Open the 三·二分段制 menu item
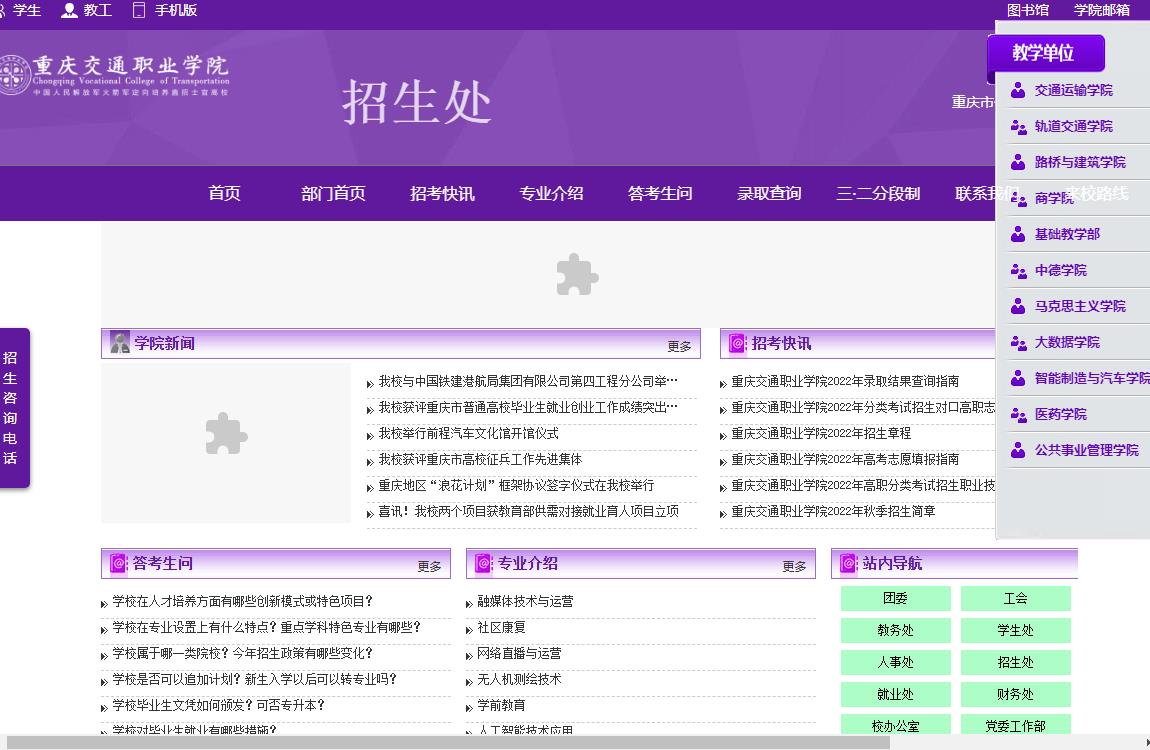Viewport: 1150px width, 750px height. point(878,193)
